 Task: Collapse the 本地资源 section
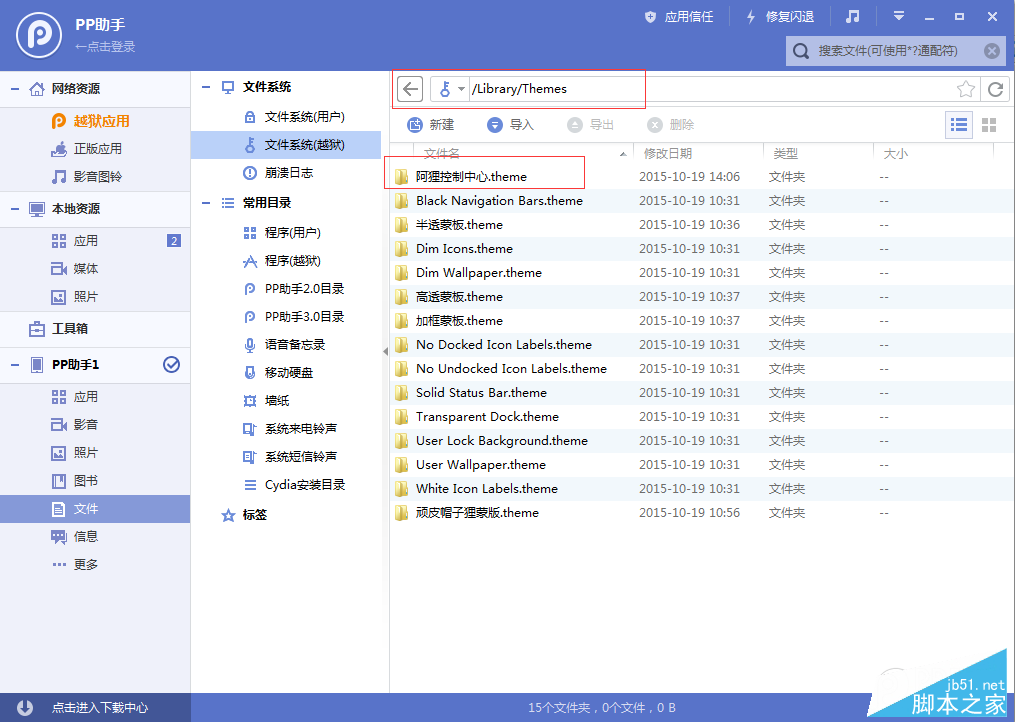14,209
